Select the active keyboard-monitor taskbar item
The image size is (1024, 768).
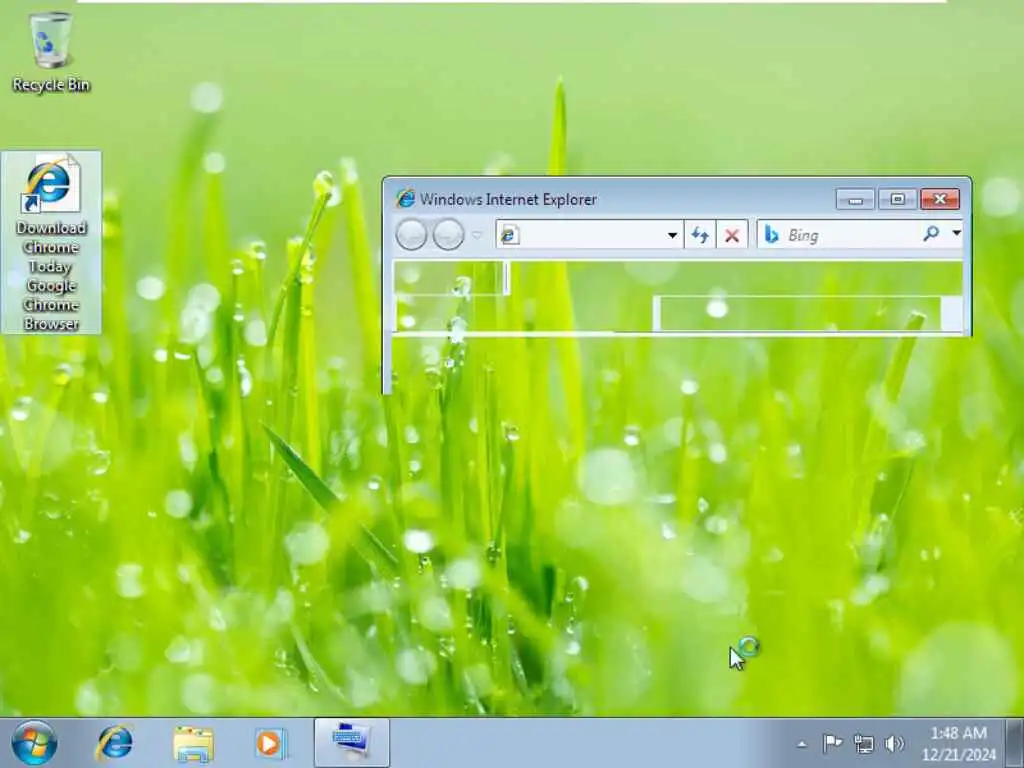[351, 743]
